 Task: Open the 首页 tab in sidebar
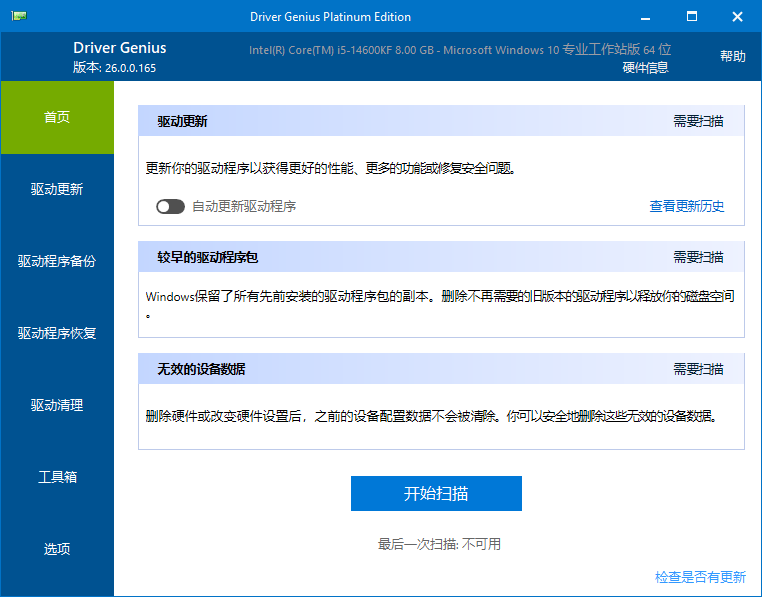(x=57, y=117)
